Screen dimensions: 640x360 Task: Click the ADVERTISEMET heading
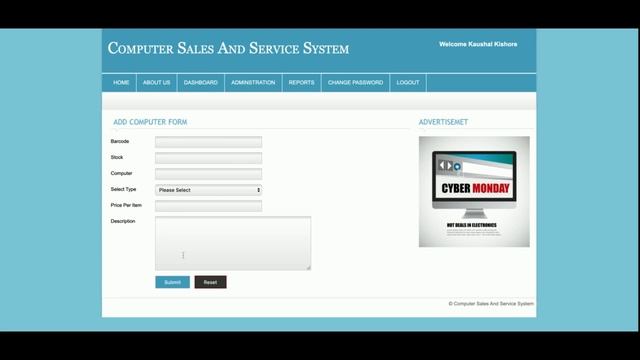[x=443, y=122]
